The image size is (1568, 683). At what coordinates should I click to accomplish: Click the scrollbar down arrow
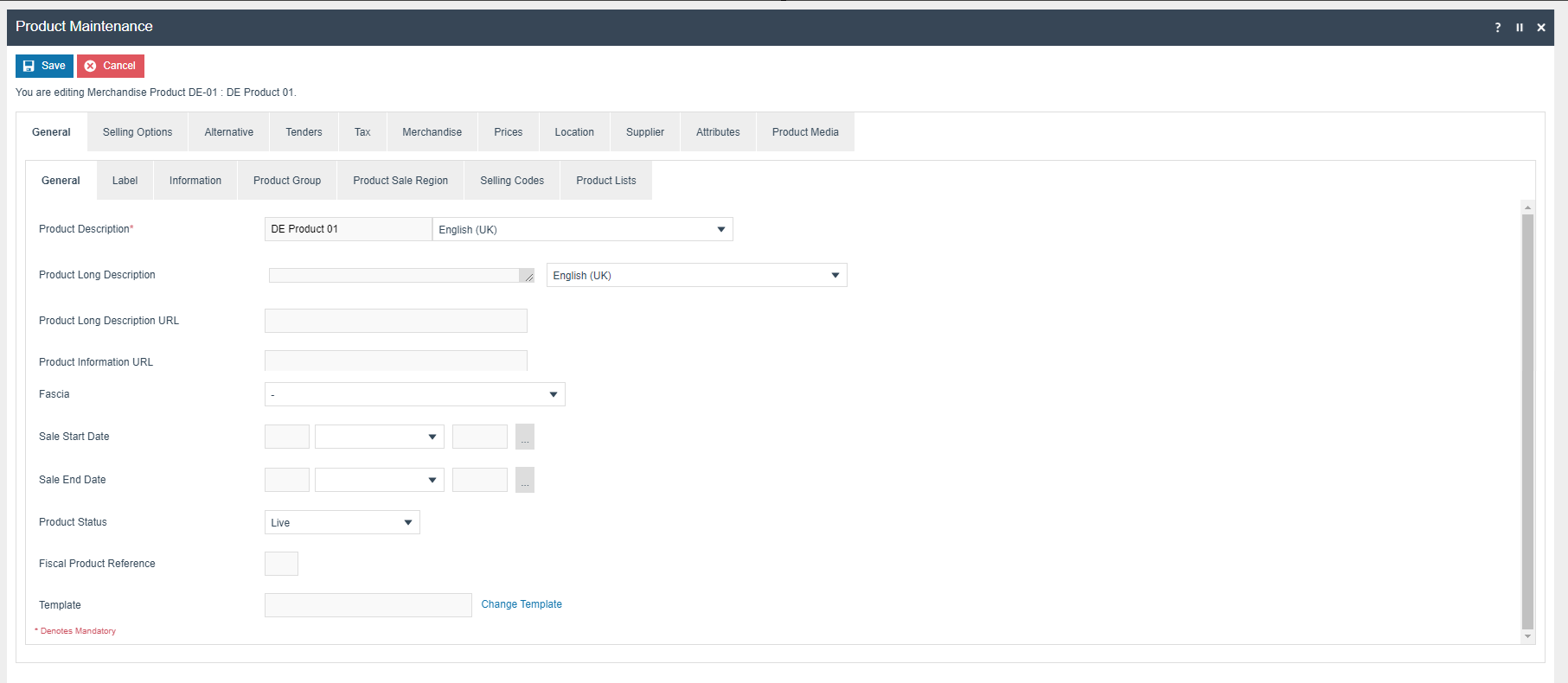tap(1527, 636)
